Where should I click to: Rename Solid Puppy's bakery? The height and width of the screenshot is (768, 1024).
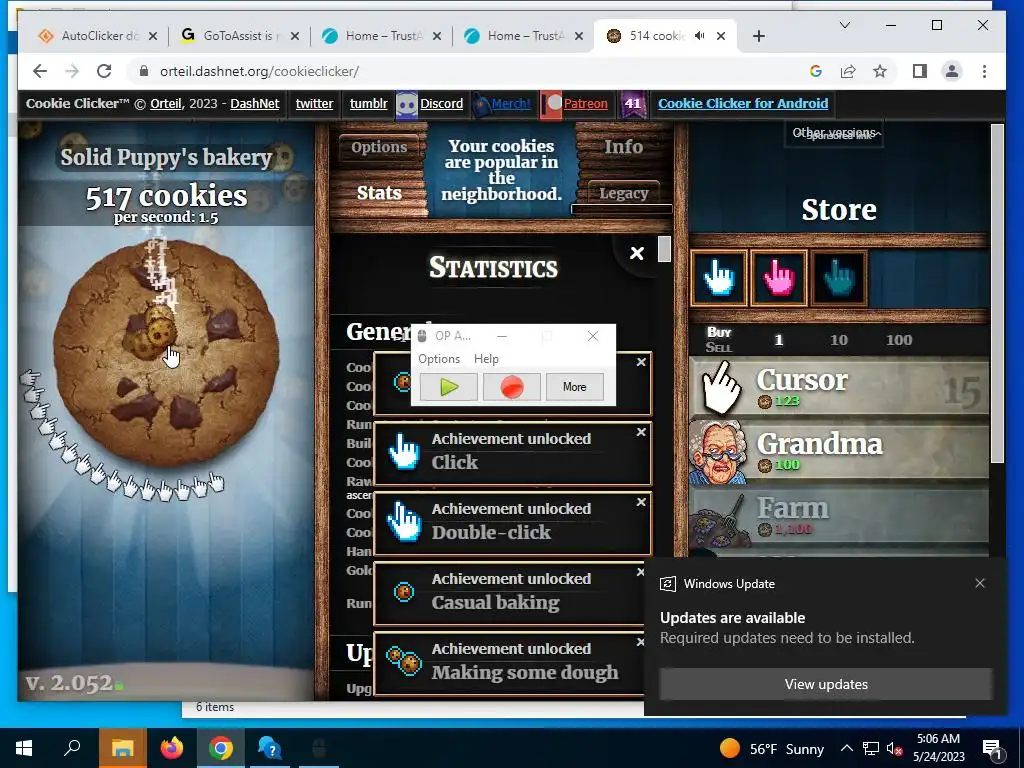pos(166,157)
